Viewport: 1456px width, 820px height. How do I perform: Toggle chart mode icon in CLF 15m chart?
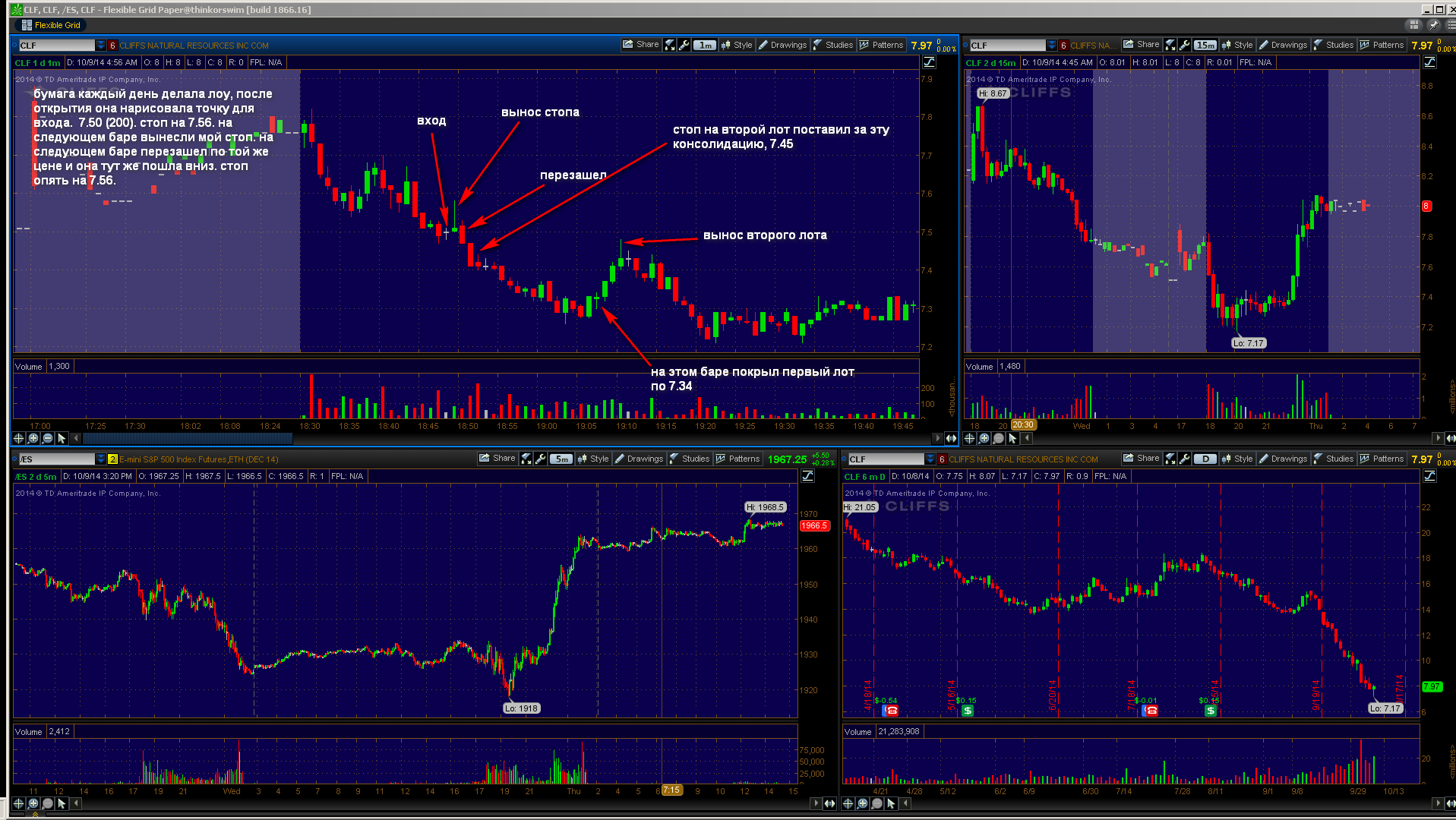pos(1429,62)
